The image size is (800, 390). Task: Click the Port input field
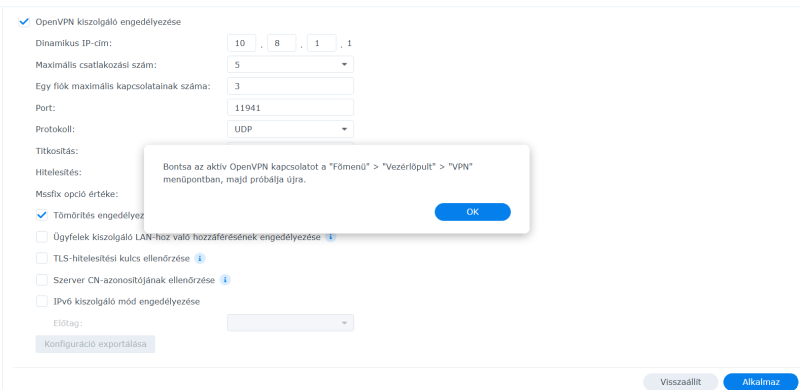[x=290, y=108]
